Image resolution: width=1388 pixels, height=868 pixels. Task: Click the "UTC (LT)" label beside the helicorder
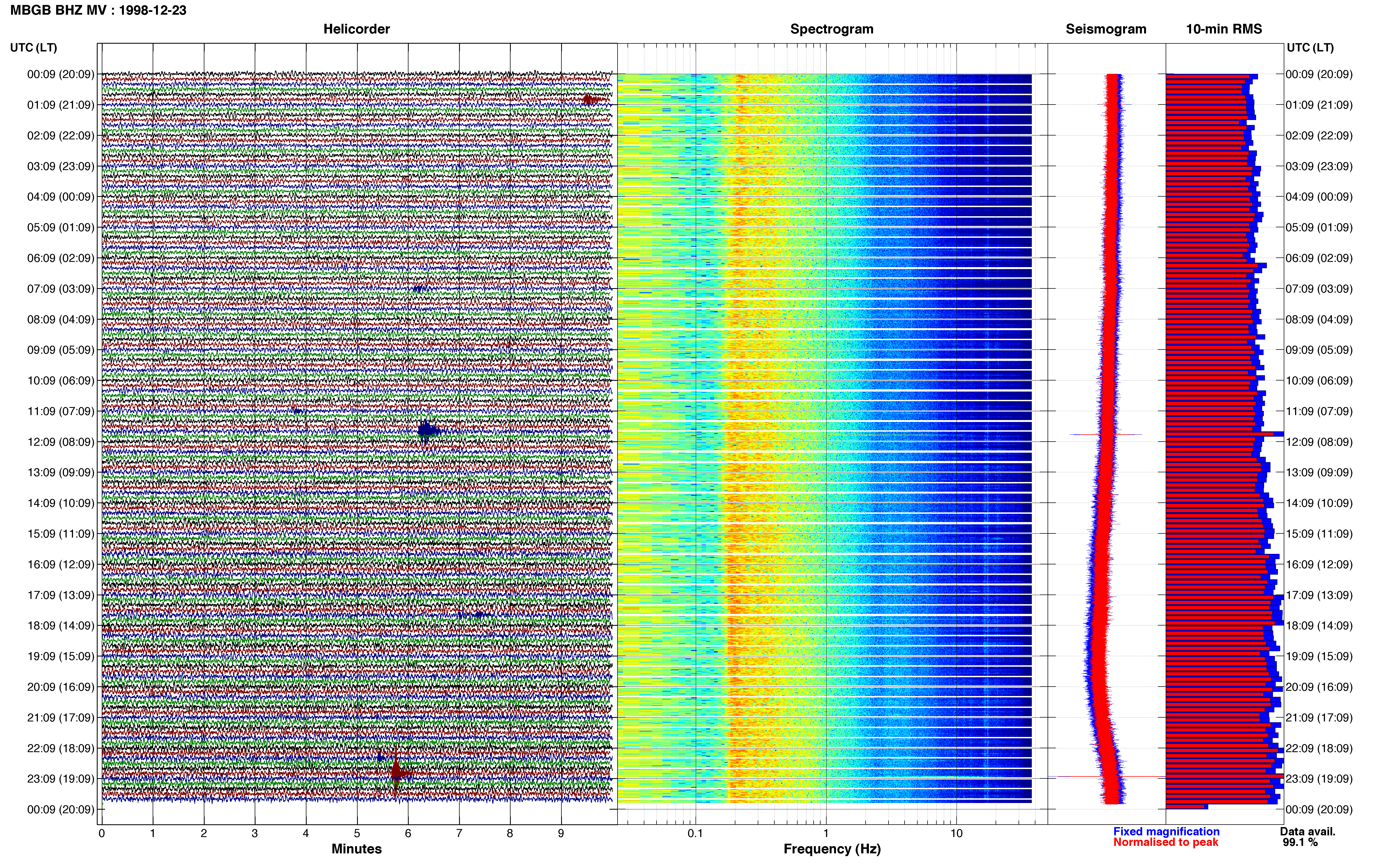(x=33, y=48)
